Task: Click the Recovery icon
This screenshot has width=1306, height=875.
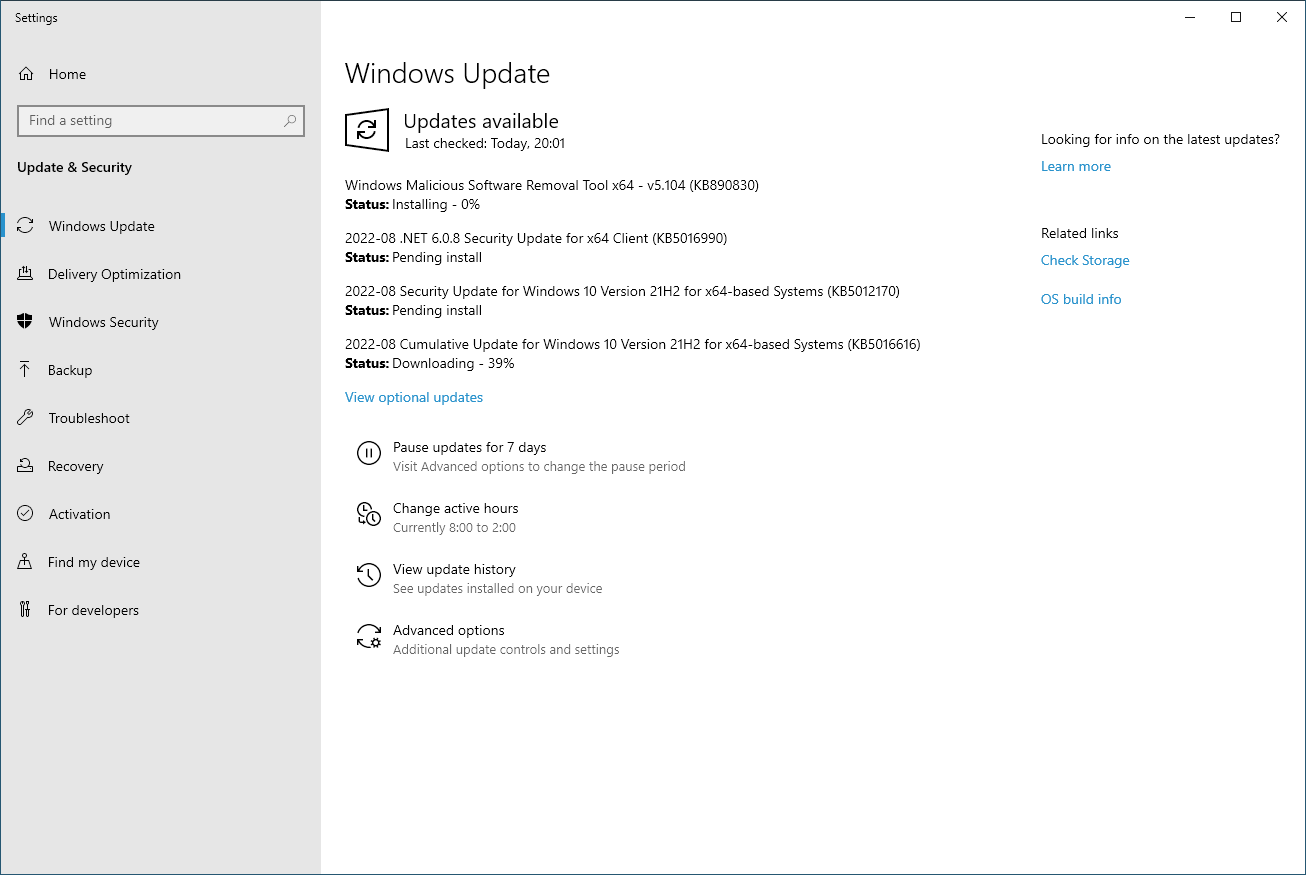Action: pyautogui.click(x=26, y=466)
